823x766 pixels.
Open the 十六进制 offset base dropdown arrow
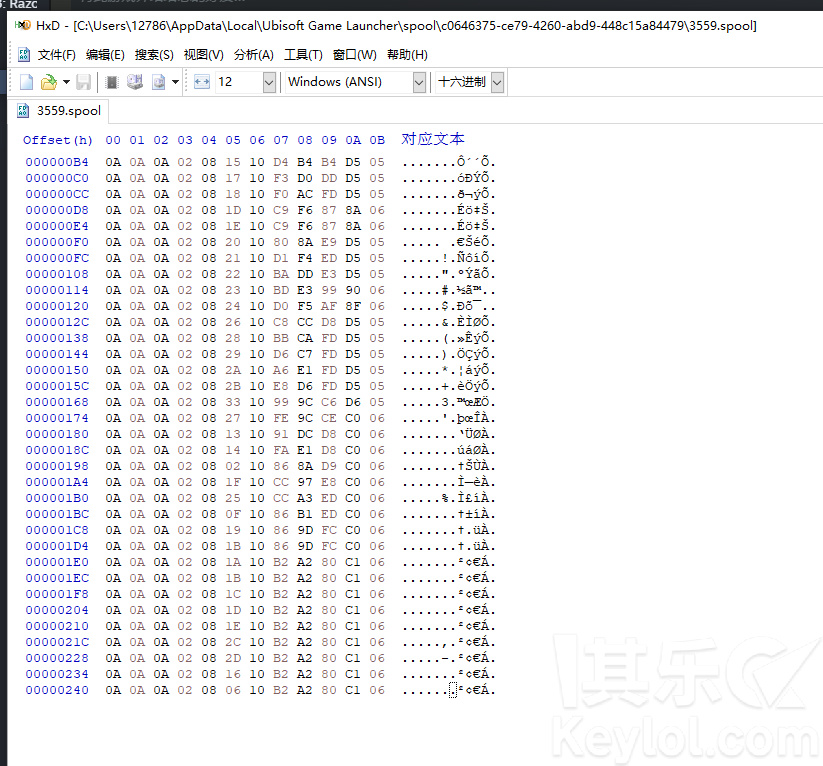click(498, 82)
